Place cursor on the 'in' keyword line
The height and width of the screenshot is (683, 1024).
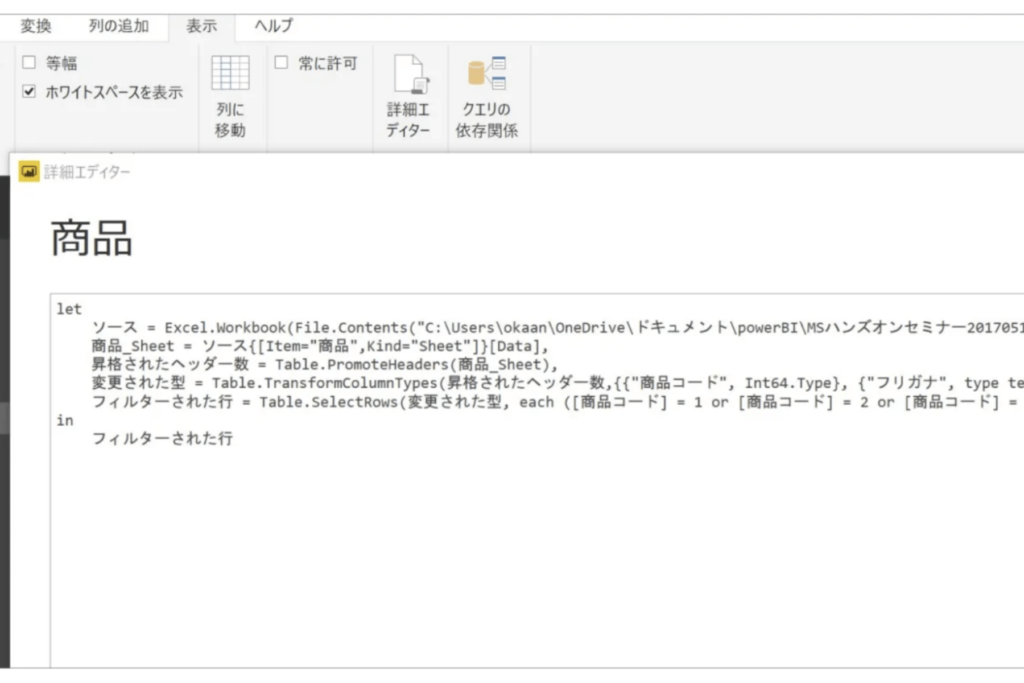click(x=65, y=420)
